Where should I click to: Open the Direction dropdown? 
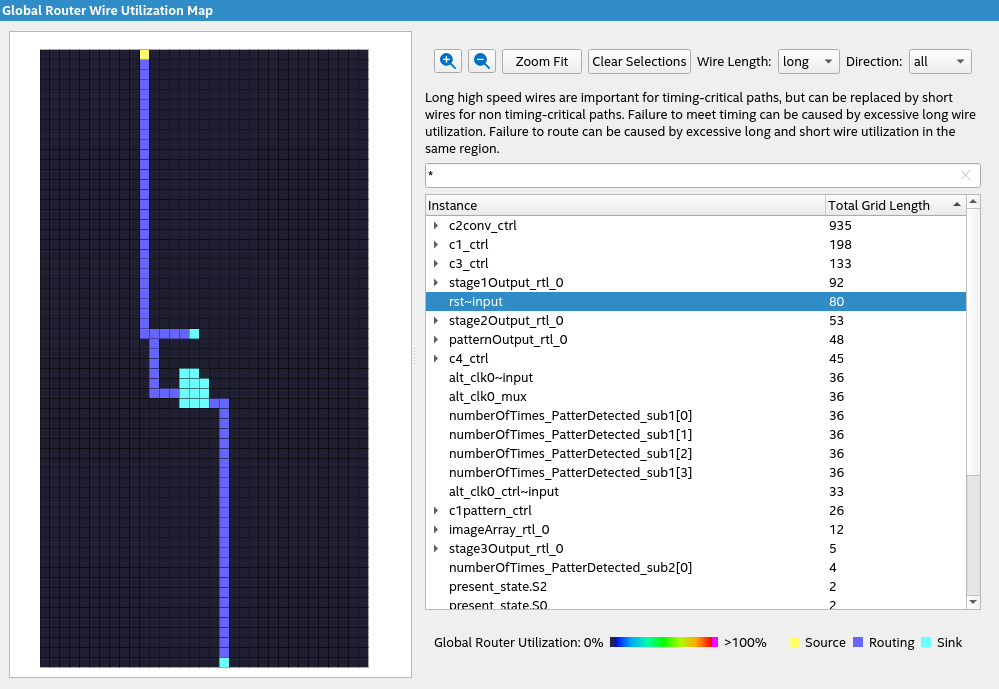(x=939, y=61)
